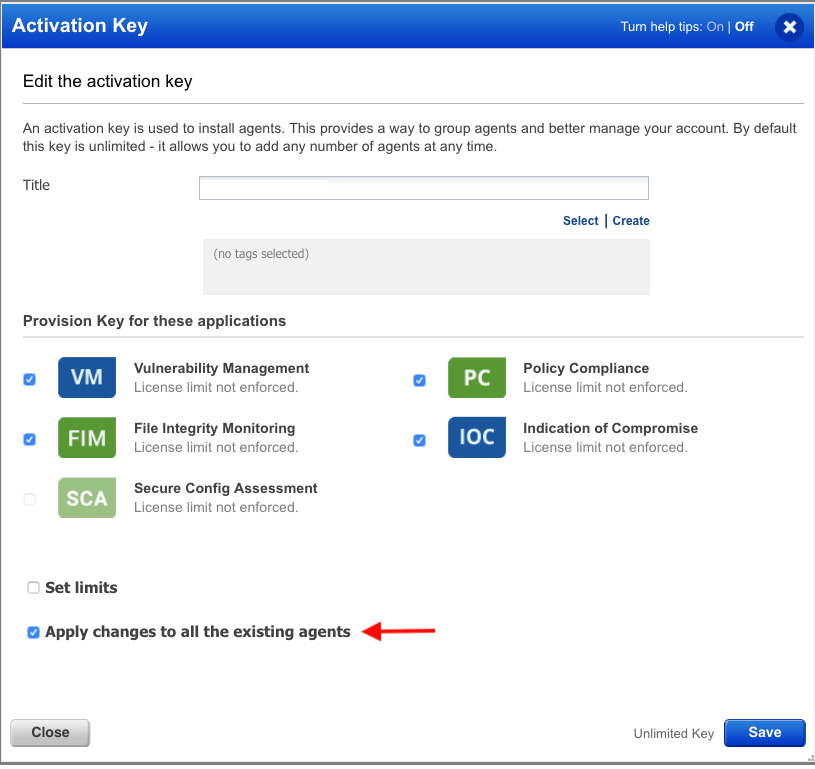Turn help tips Off
815x769 pixels.
pos(743,26)
